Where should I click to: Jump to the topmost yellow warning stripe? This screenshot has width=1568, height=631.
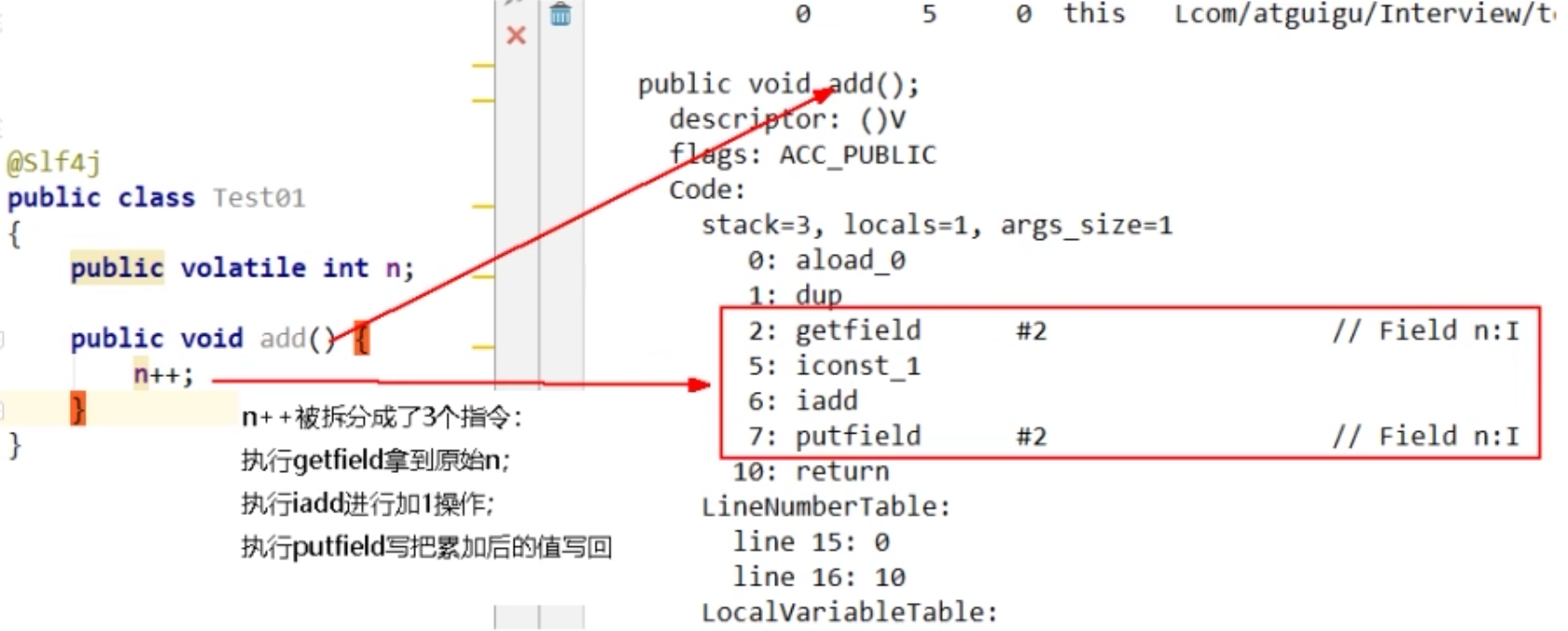pos(483,65)
